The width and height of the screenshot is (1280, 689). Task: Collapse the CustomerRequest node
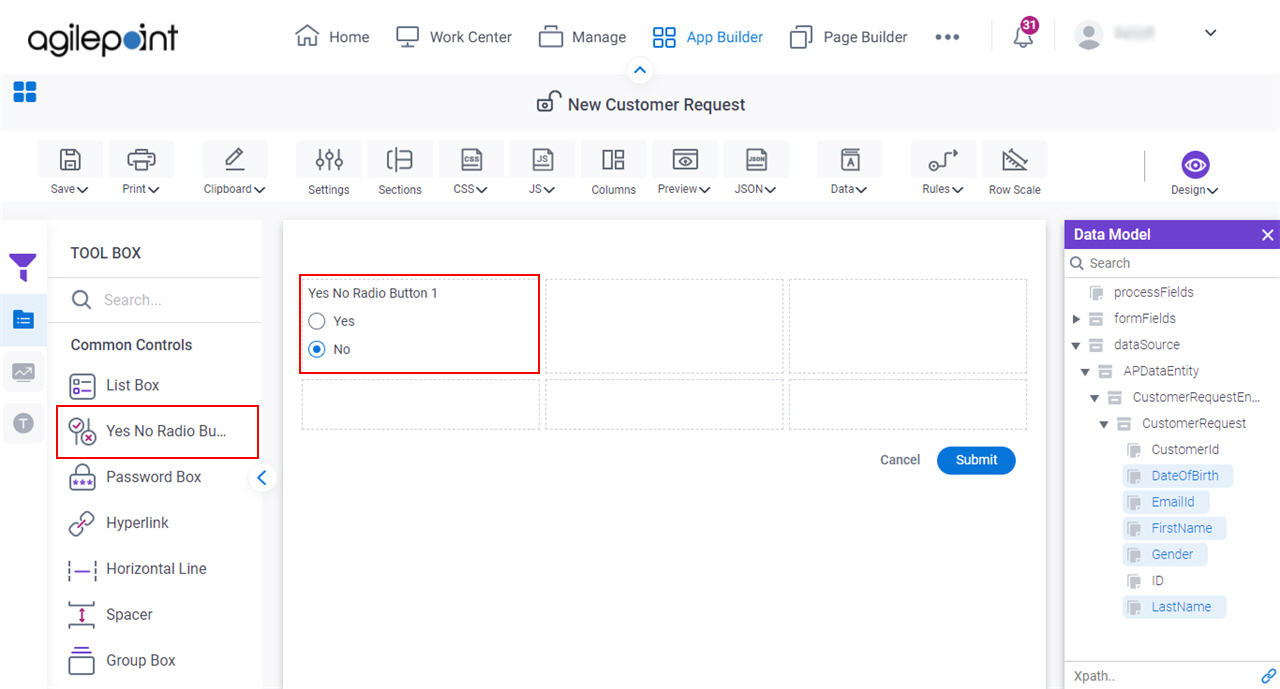point(1104,424)
